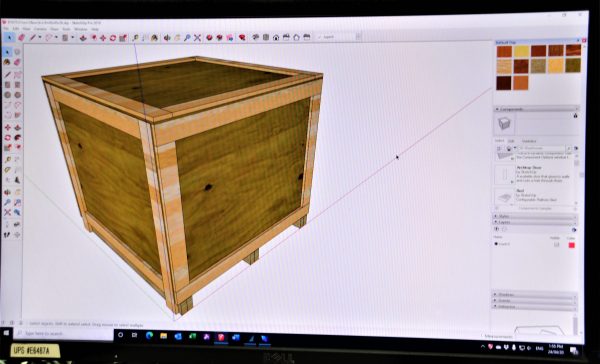
Task: Open File Explorer from the taskbar
Action: (163, 336)
